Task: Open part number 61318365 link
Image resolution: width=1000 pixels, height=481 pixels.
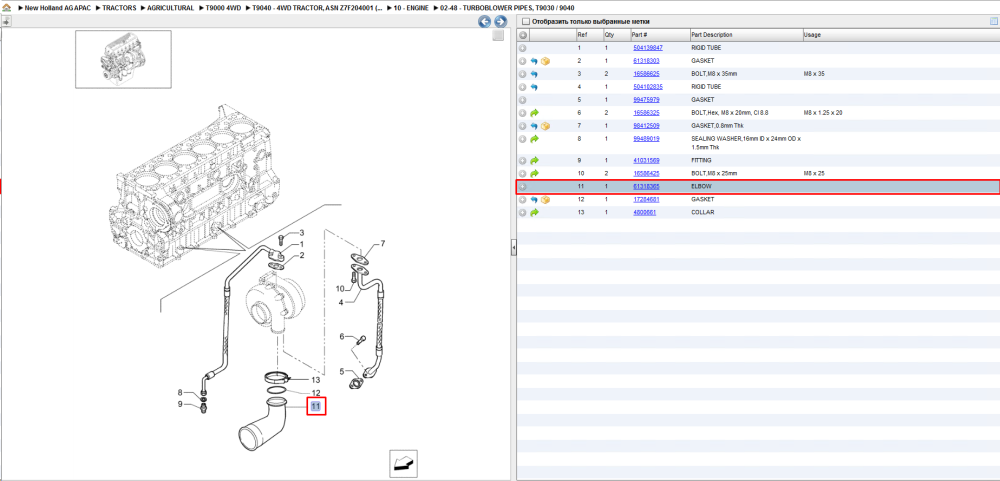Action: point(646,187)
